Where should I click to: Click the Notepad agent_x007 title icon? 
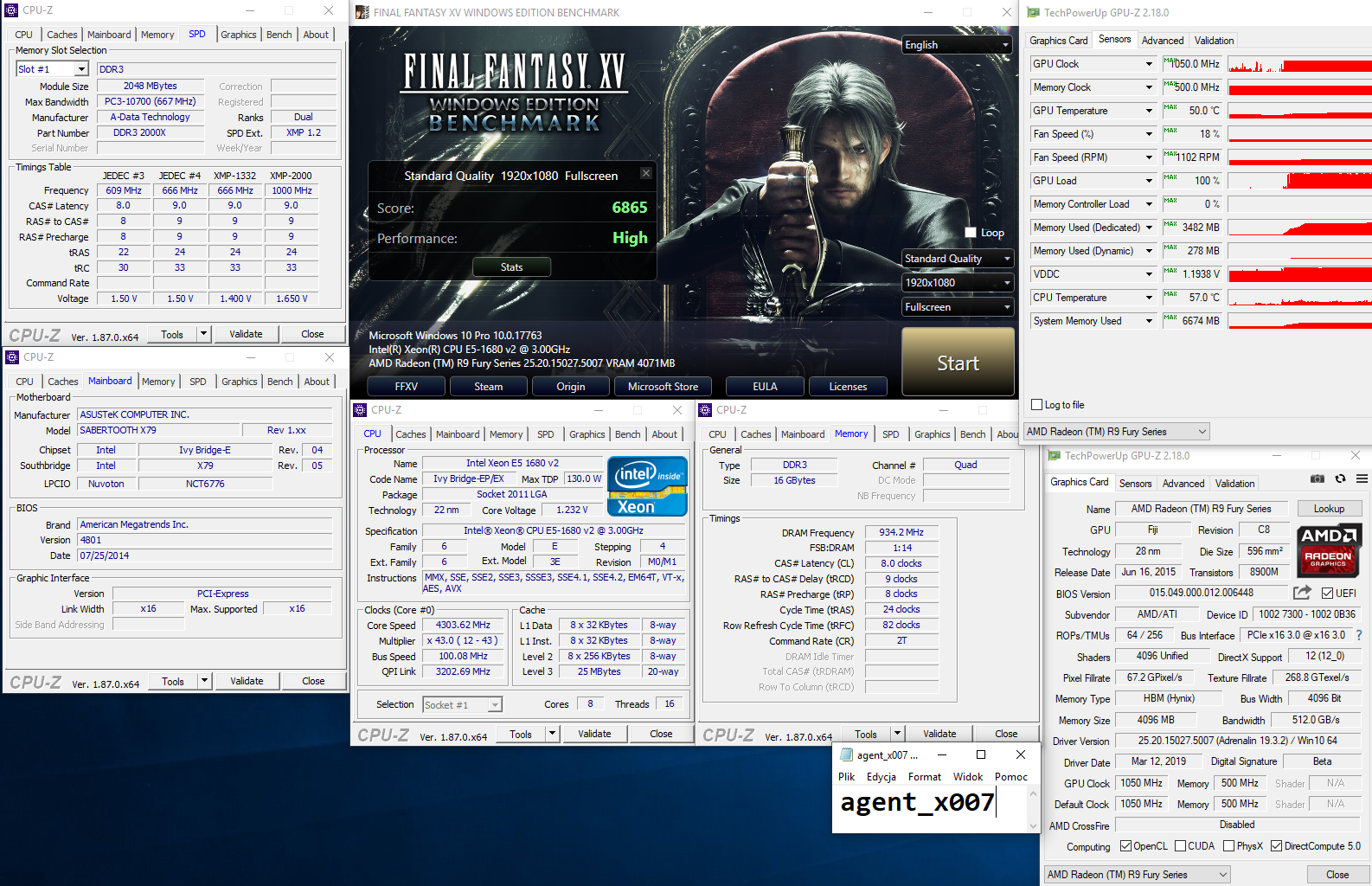coord(847,754)
